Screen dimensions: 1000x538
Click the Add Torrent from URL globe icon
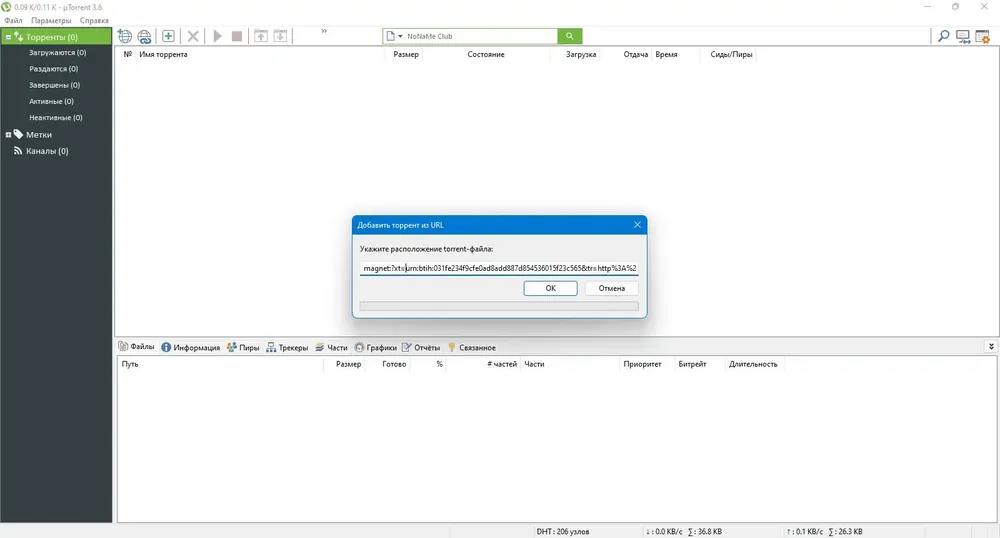125,36
